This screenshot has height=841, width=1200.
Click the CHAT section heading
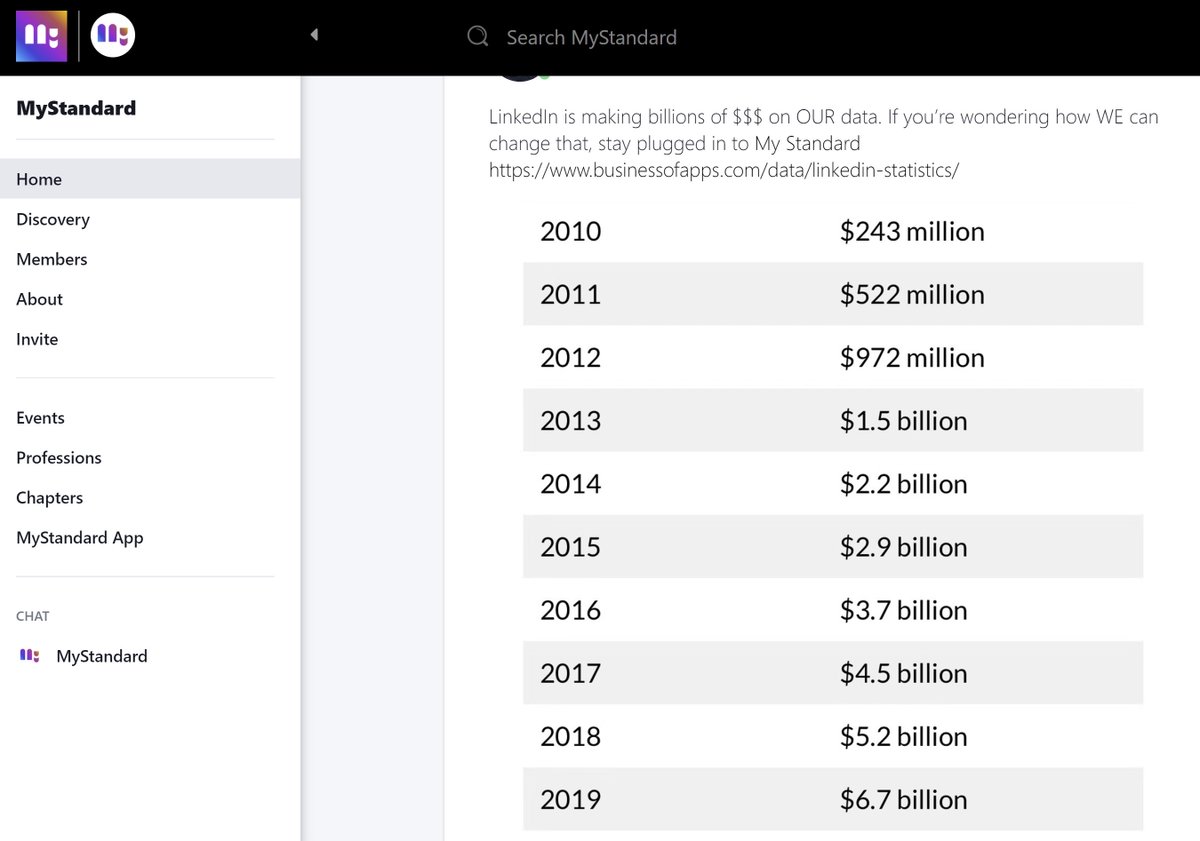click(x=33, y=616)
